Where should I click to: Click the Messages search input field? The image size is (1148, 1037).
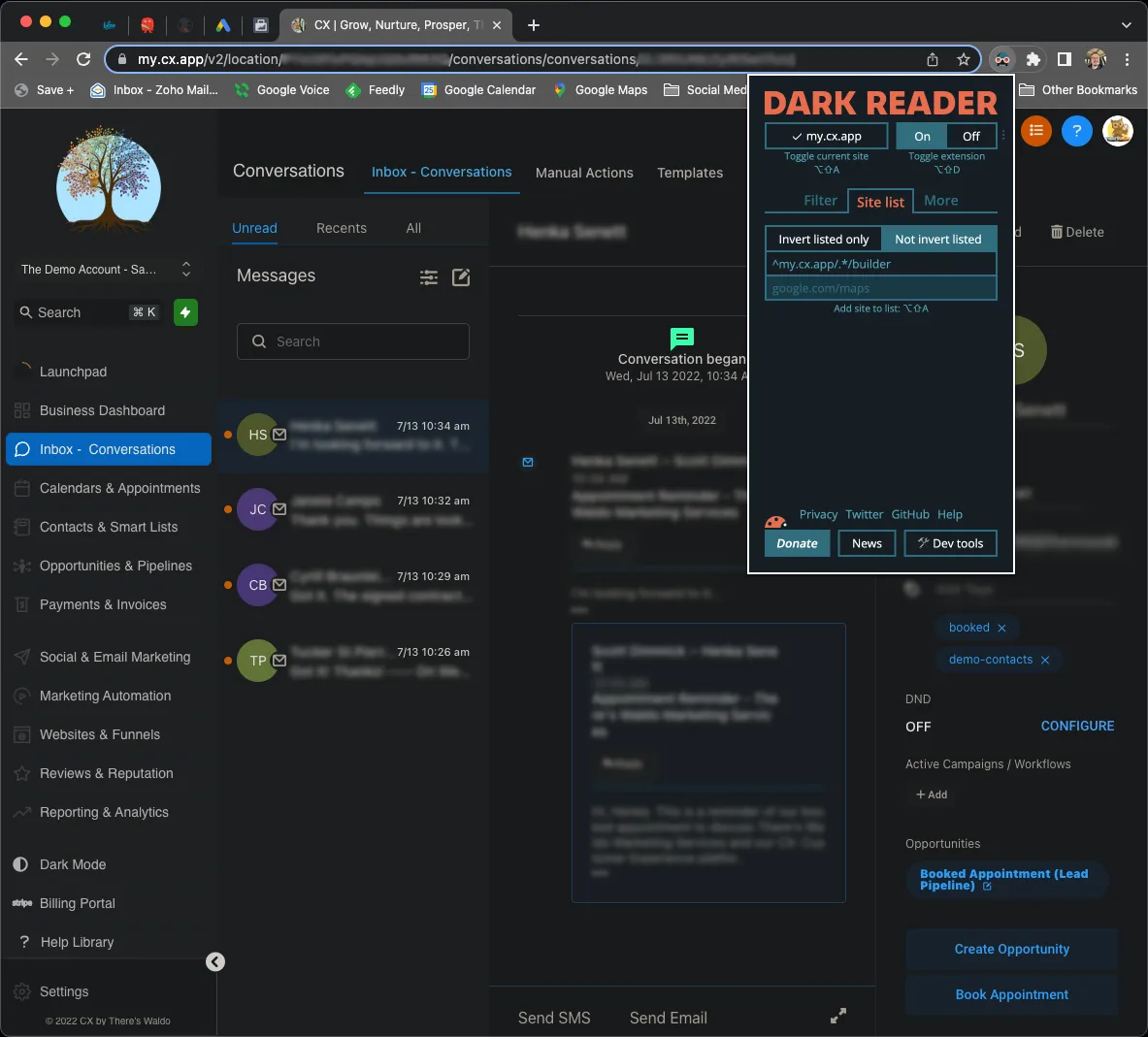[x=353, y=341]
